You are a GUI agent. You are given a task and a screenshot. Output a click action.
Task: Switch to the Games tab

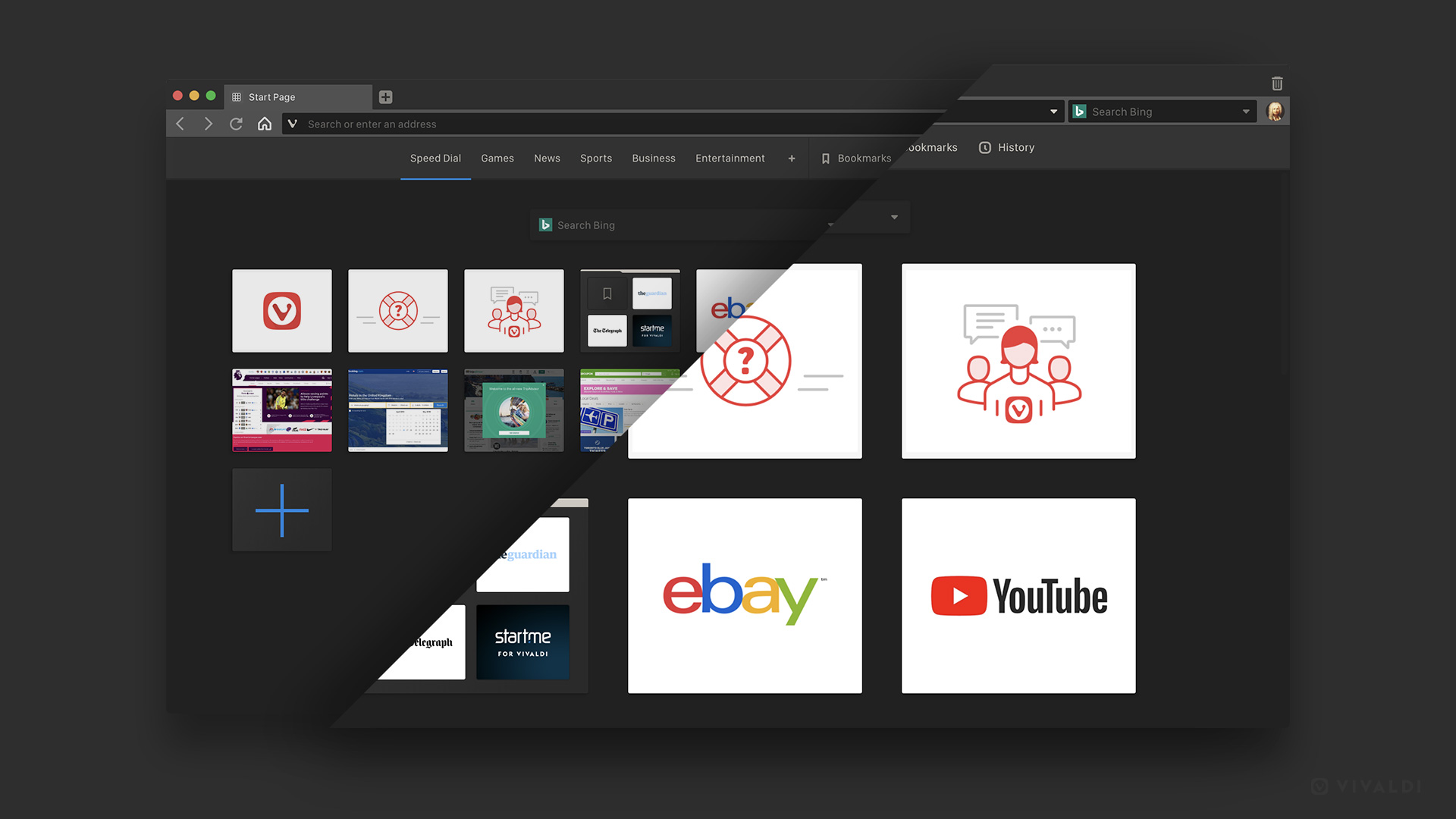tap(497, 158)
